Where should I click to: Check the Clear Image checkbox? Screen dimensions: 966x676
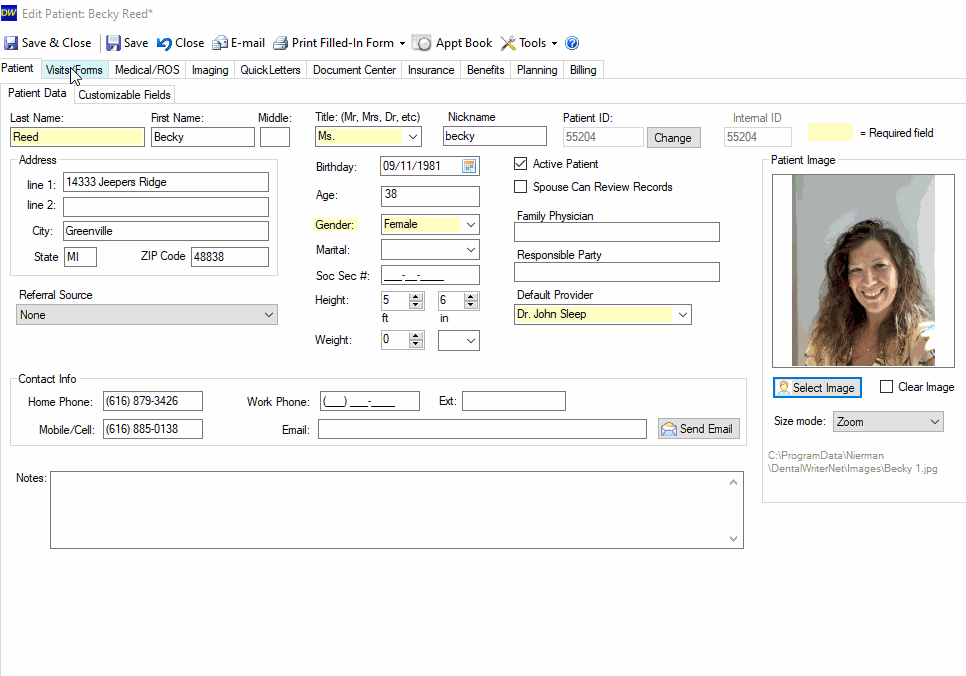tap(886, 387)
